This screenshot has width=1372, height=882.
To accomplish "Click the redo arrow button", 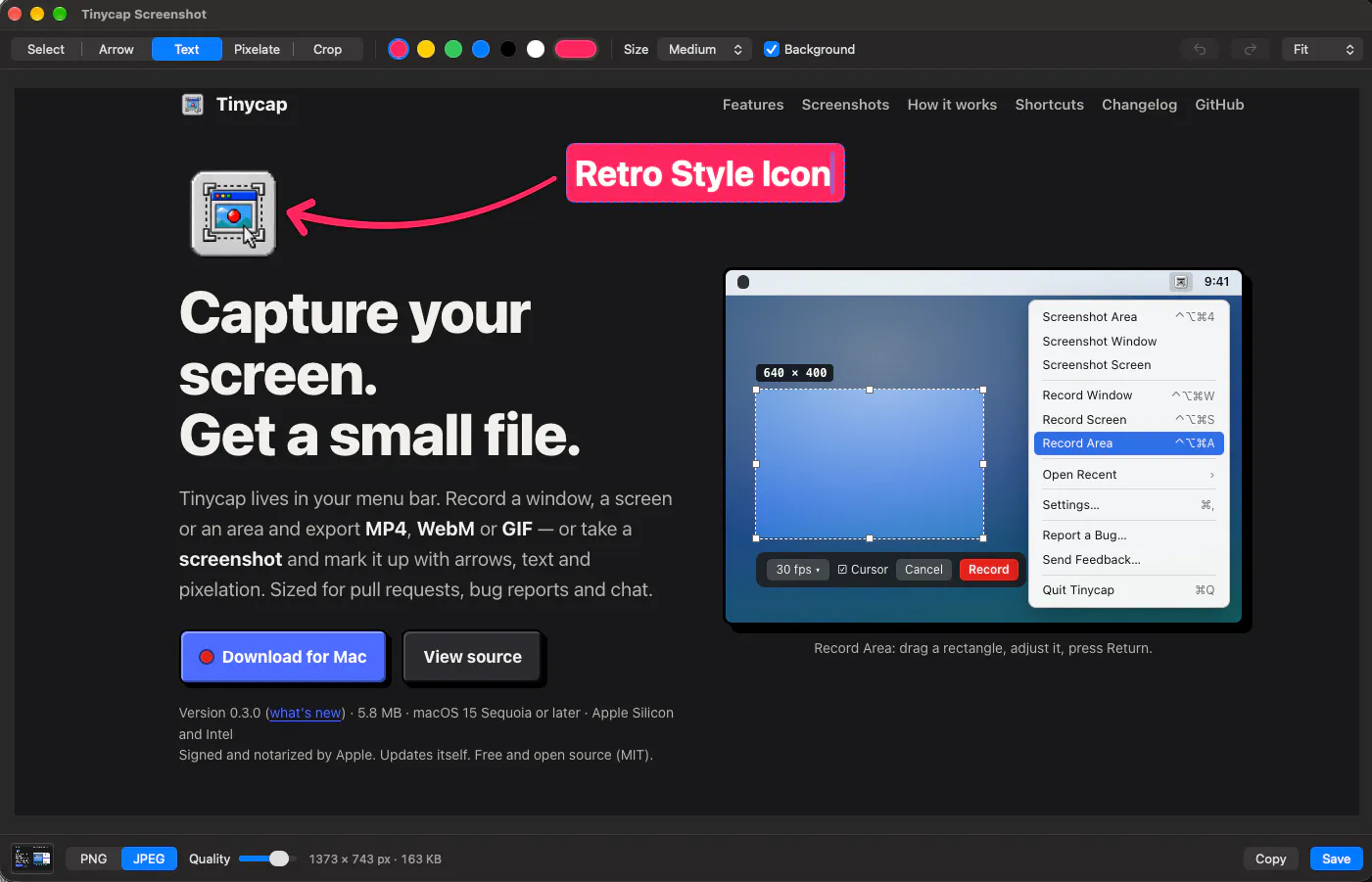I will tap(1251, 49).
